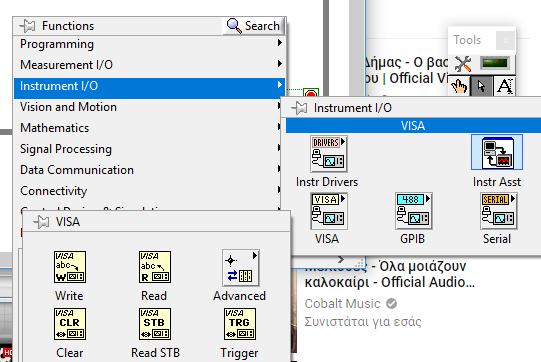This screenshot has width=541, height=362.
Task: Open the VISA subpalette icon in Instrument I/O
Action: (x=328, y=211)
